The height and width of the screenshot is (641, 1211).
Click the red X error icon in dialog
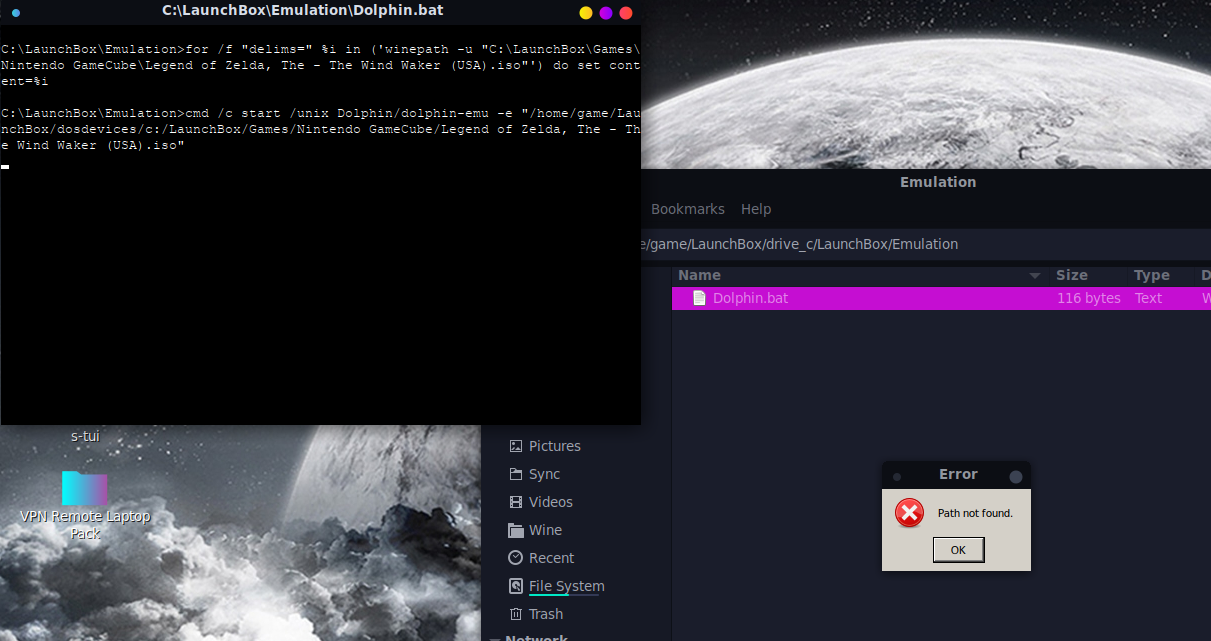[x=909, y=513]
